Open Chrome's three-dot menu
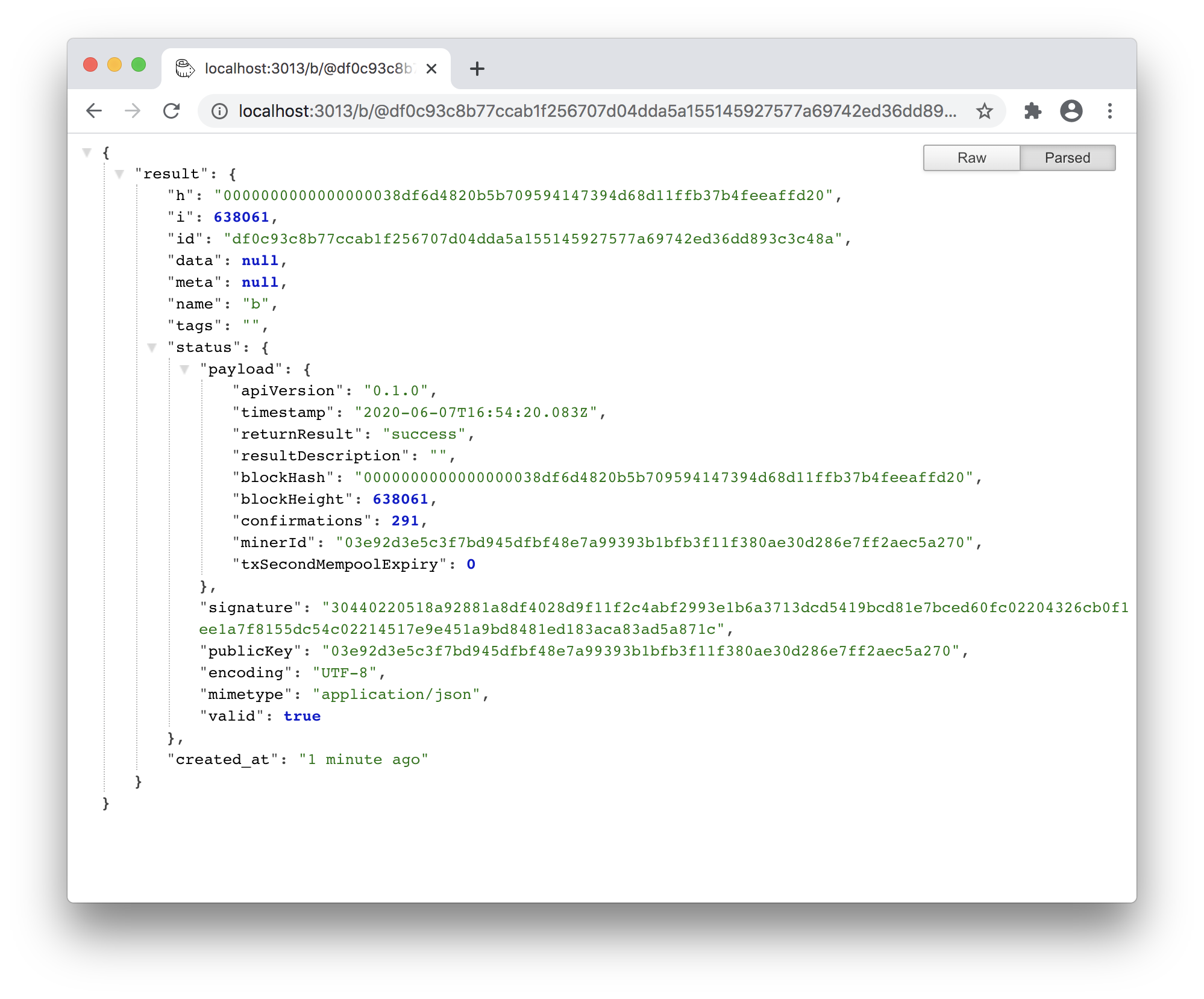The height and width of the screenshot is (999, 1204). 1109,111
